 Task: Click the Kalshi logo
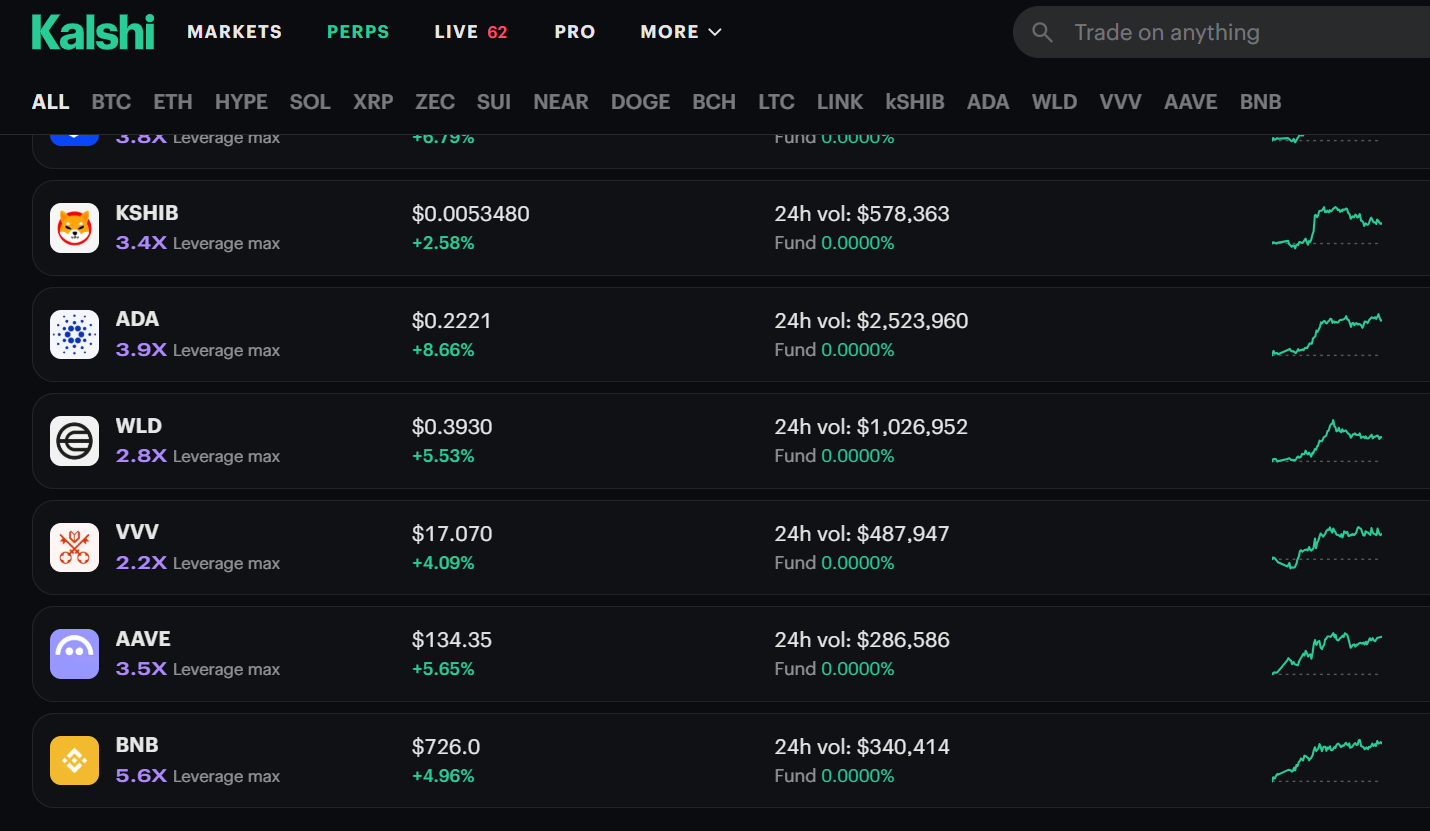tap(93, 32)
